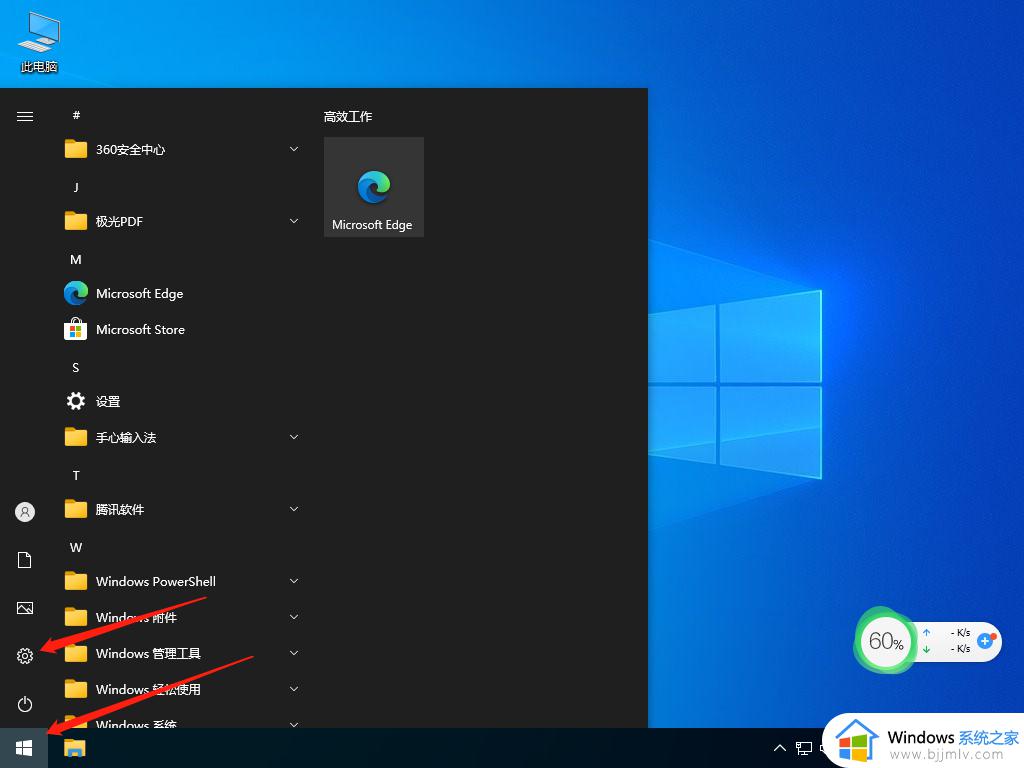
Task: Open Settings gear in Start sidebar
Action: (x=25, y=656)
